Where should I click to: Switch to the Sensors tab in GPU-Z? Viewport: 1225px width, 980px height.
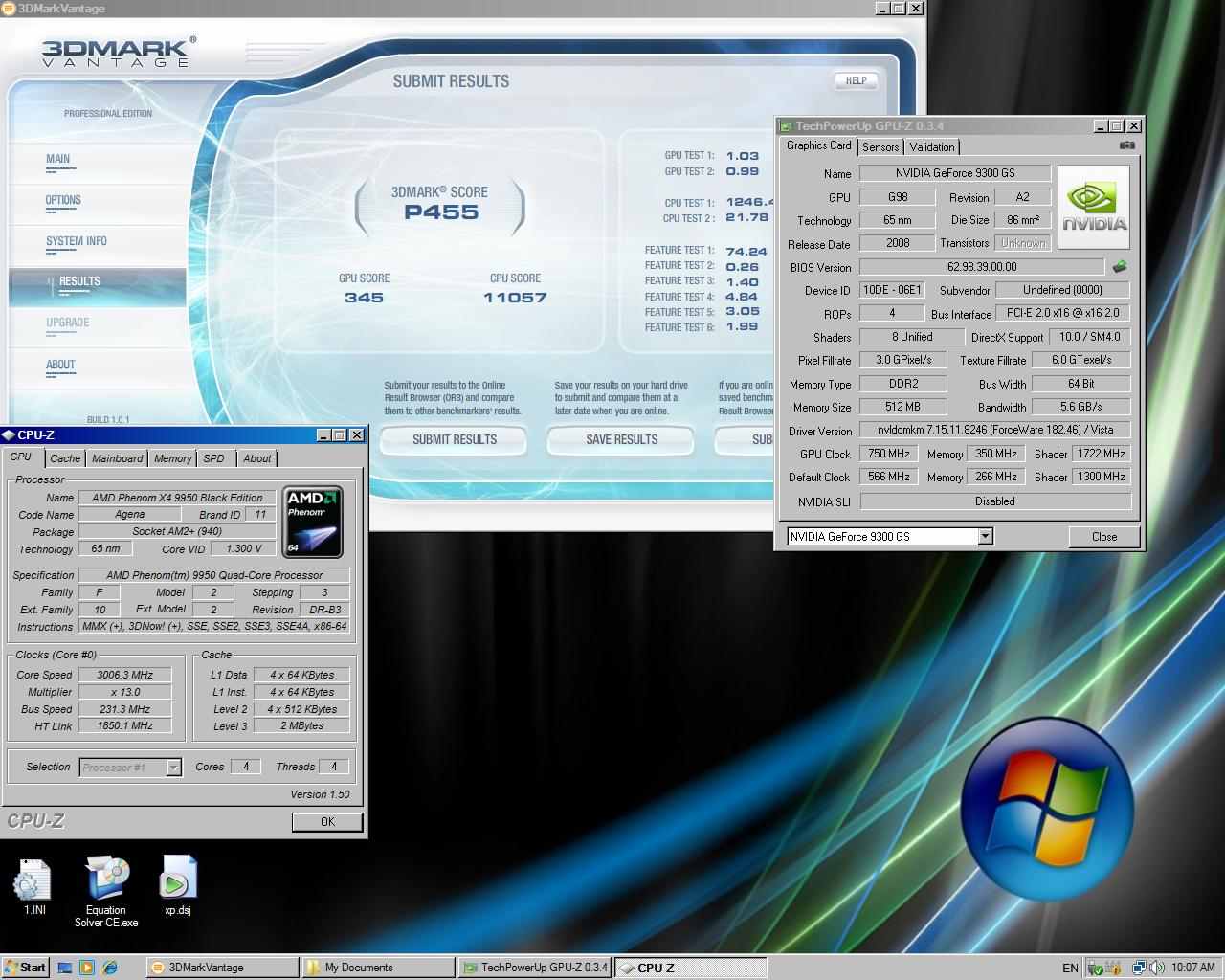pyautogui.click(x=880, y=146)
